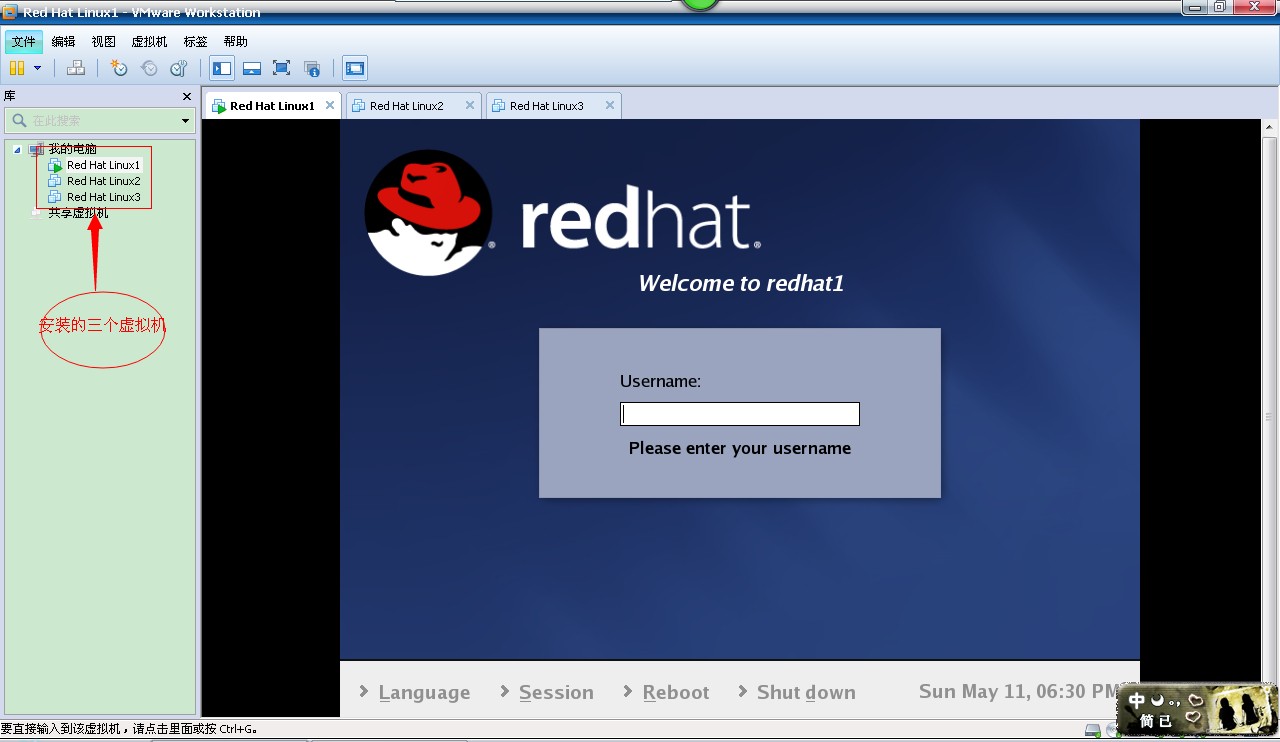This screenshot has width=1280, height=742.
Task: Click the vertical scrollbar of the VM view
Action: [x=1269, y=417]
